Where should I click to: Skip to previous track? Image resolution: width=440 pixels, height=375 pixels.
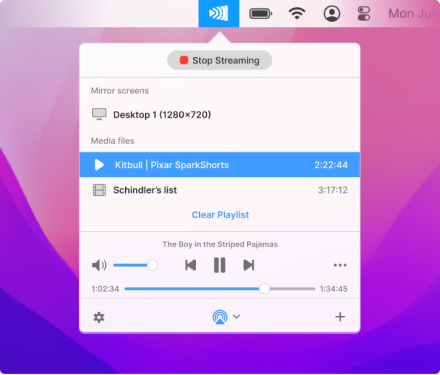191,265
